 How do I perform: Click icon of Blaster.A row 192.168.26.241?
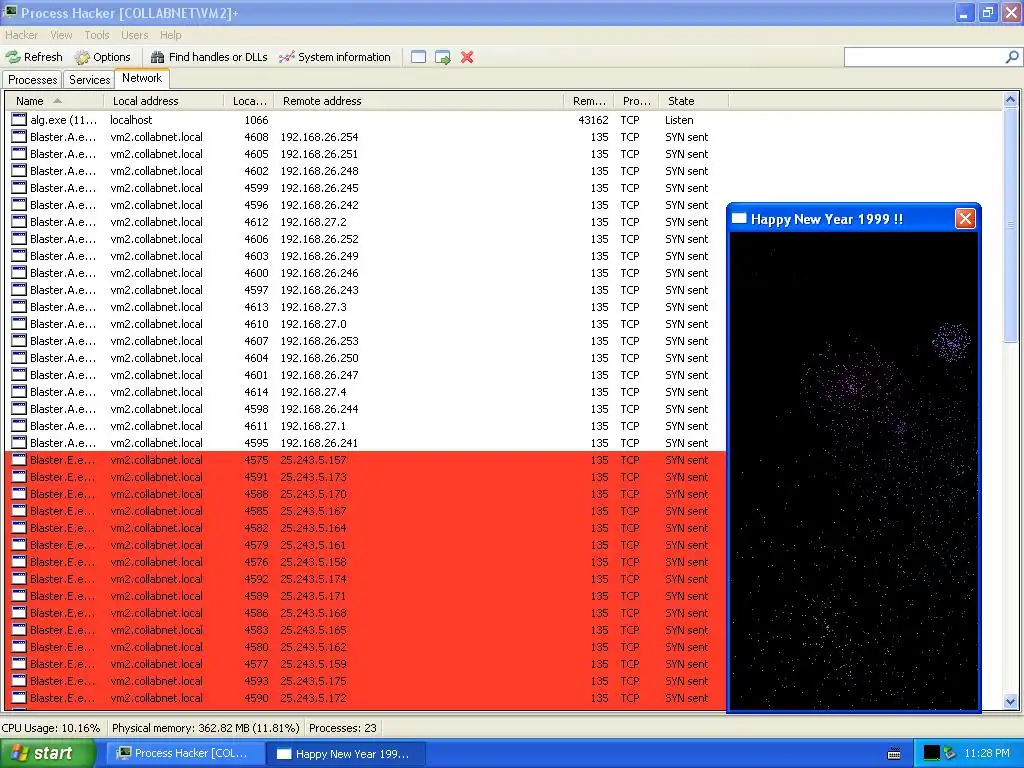tap(19, 443)
